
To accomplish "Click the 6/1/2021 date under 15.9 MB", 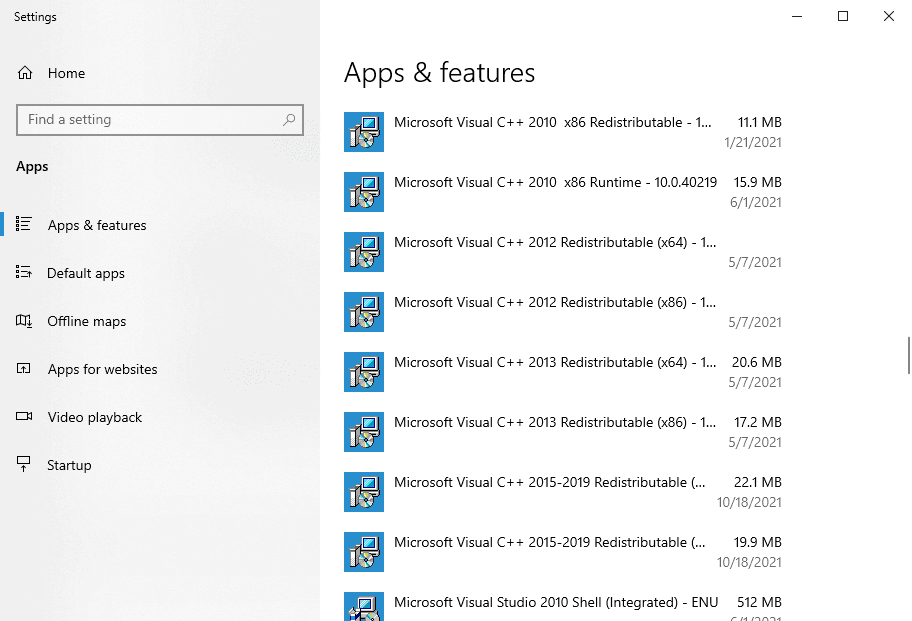I will pyautogui.click(x=756, y=202).
